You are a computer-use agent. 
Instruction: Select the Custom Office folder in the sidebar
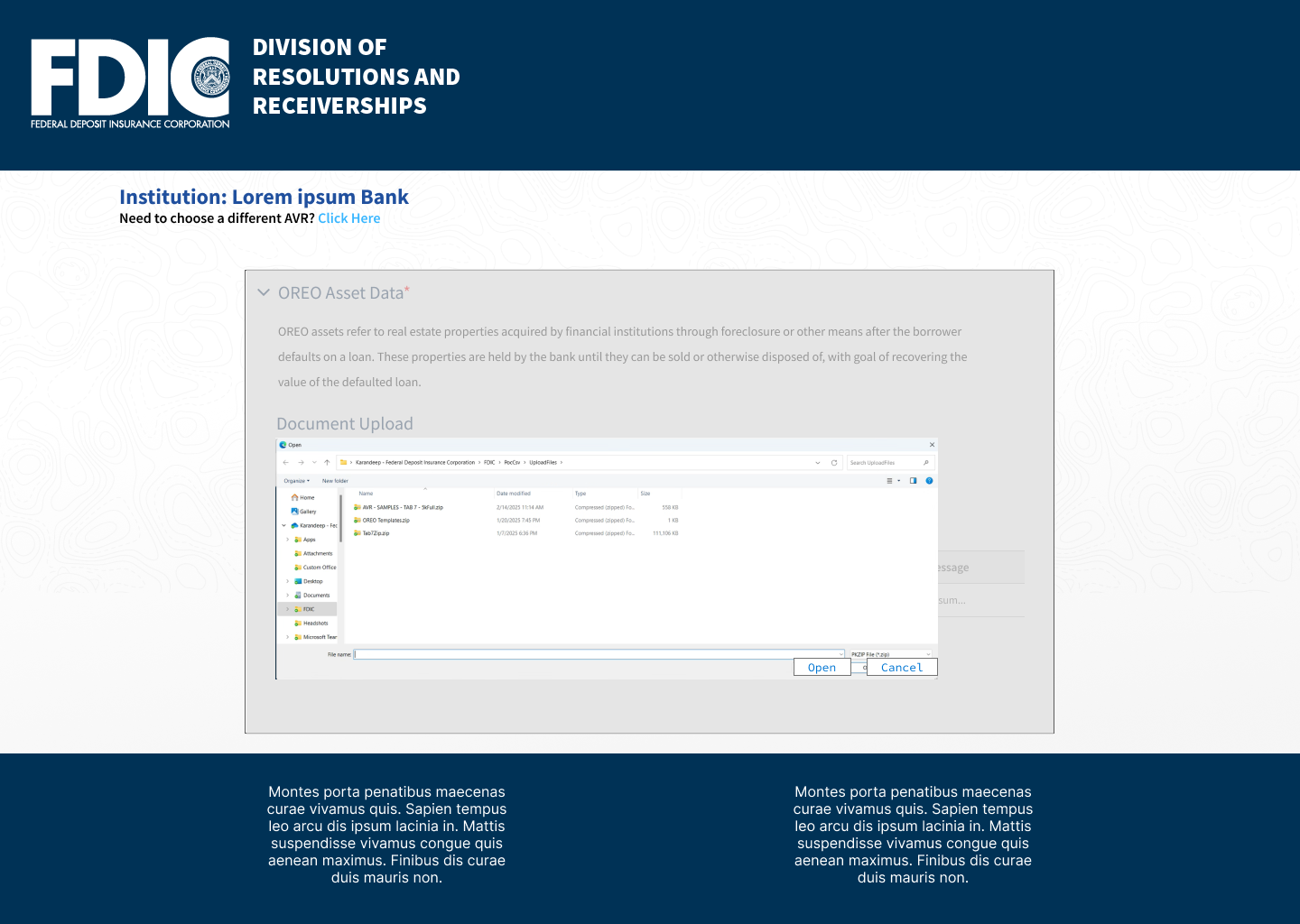point(315,568)
